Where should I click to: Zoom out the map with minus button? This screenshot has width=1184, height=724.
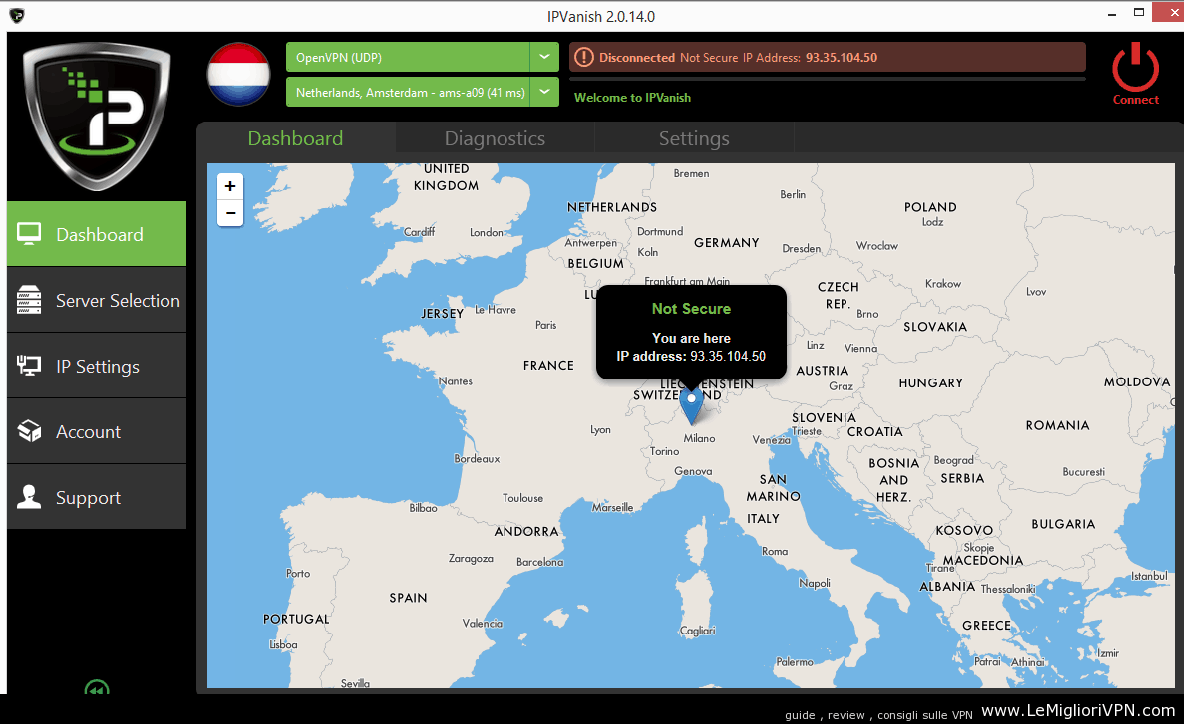[230, 212]
